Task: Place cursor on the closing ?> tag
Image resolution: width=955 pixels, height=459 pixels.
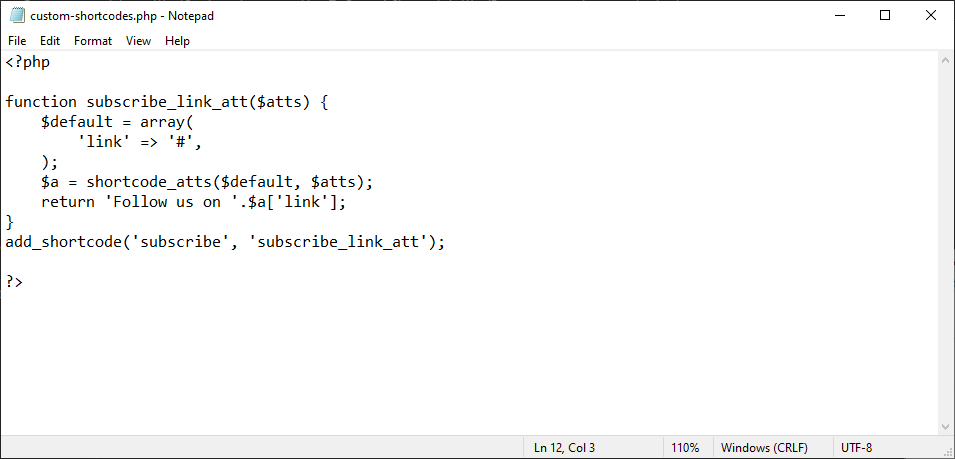Action: click(14, 282)
